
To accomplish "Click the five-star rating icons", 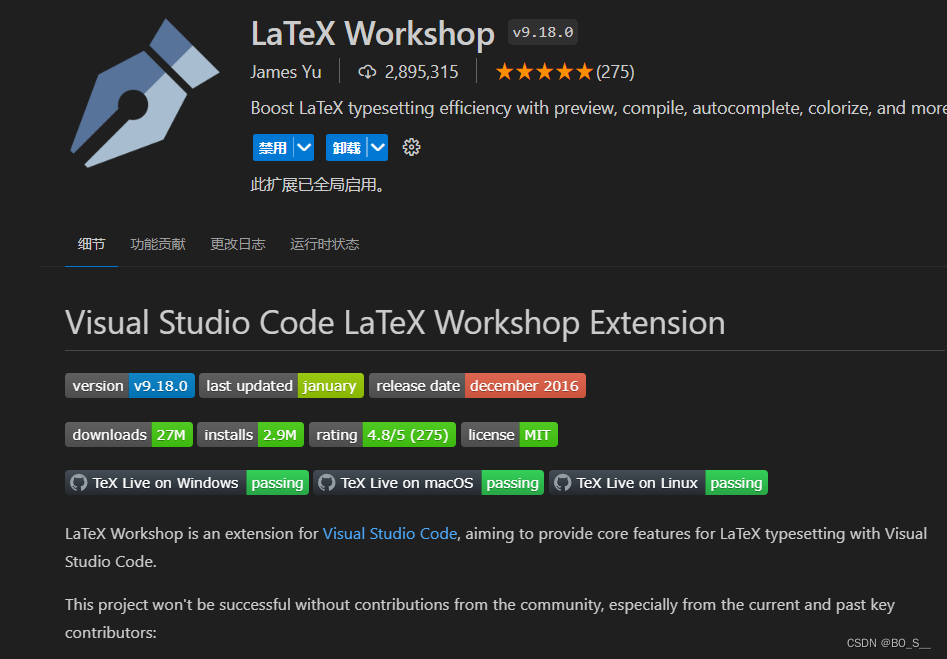I will (544, 72).
